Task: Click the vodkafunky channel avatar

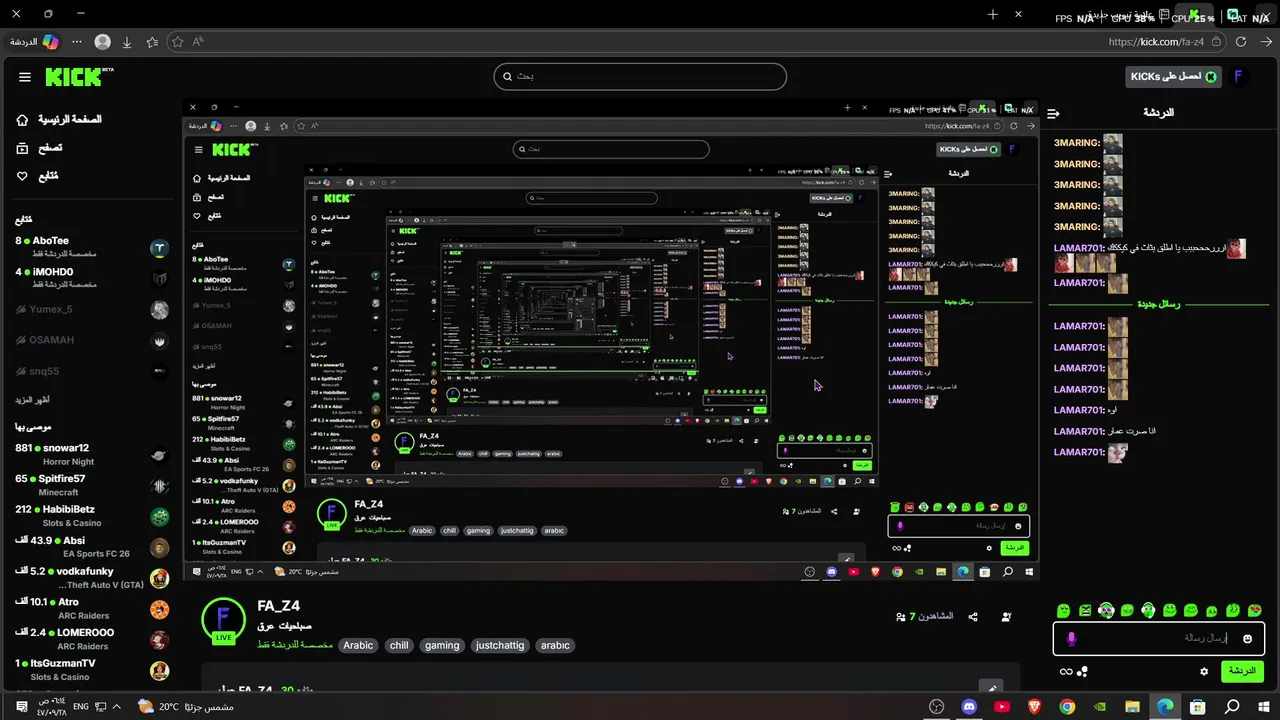Action: pos(159,578)
